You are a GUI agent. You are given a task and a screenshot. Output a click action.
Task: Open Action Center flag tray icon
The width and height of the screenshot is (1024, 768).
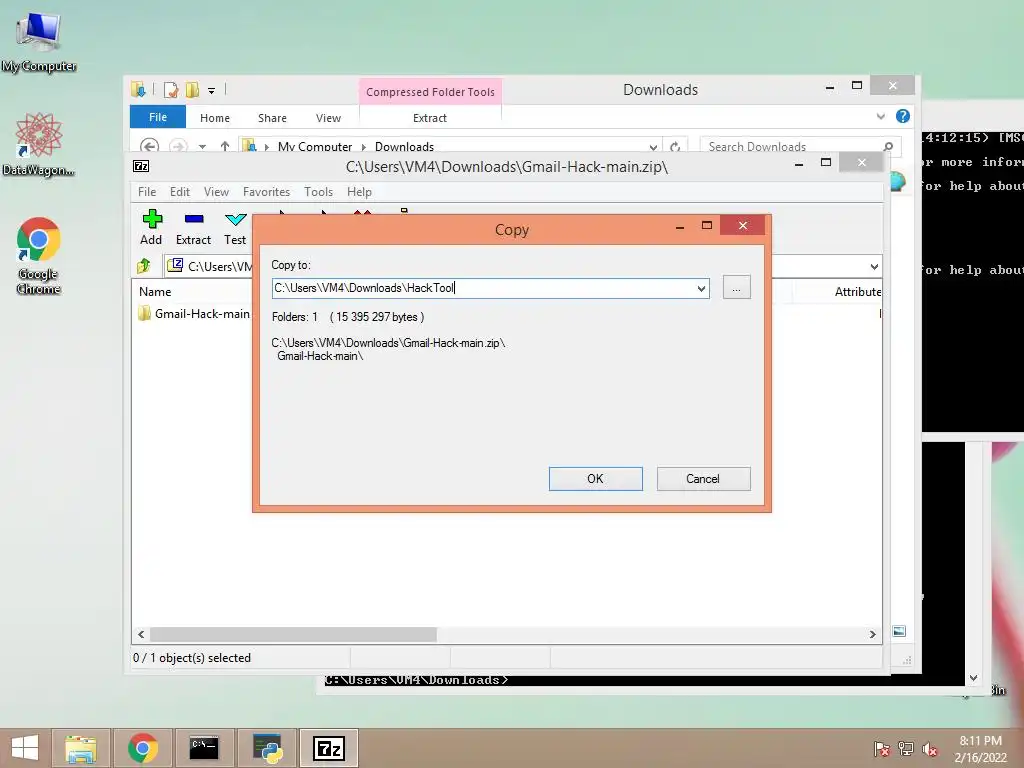point(882,749)
